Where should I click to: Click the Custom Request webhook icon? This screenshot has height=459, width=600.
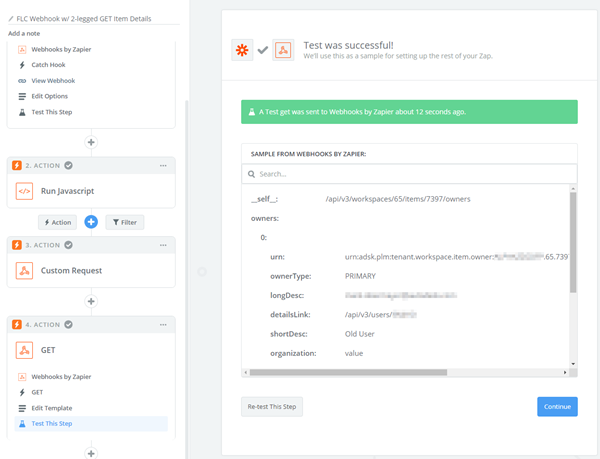(x=24, y=270)
